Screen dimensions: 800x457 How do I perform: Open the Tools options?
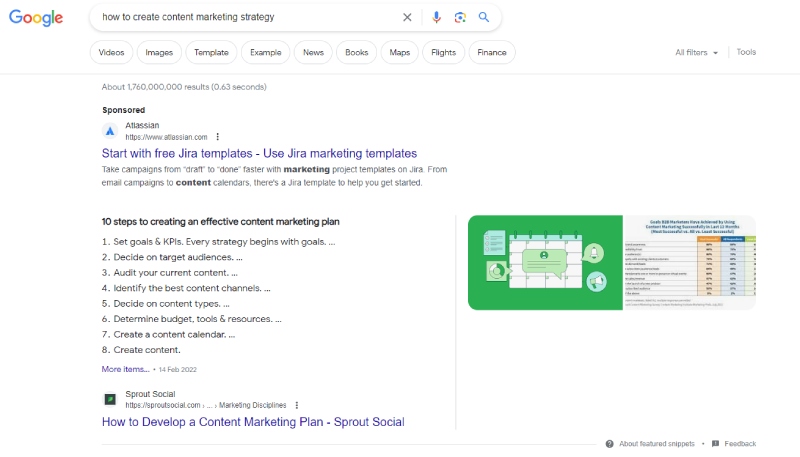746,52
